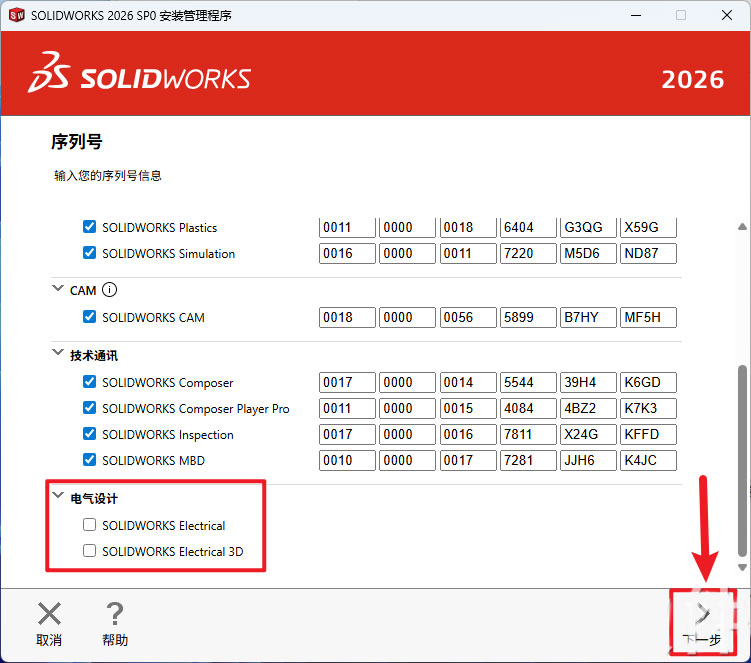Collapse the CAM section
Screen dimensions: 751x663
57,290
